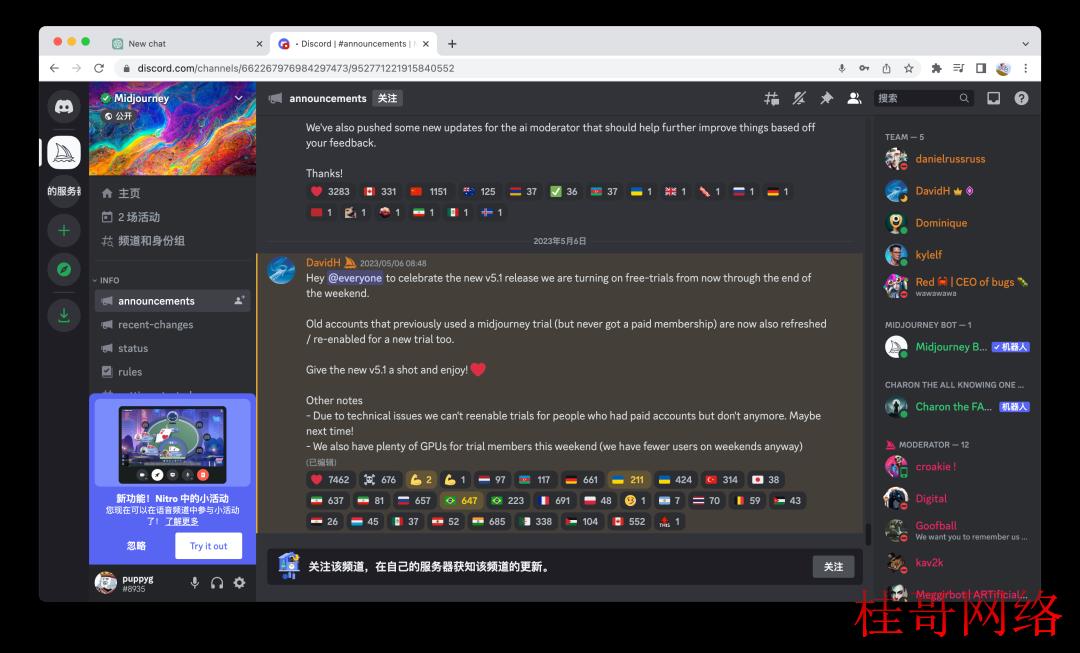Open member Dominique in member list

point(957,222)
